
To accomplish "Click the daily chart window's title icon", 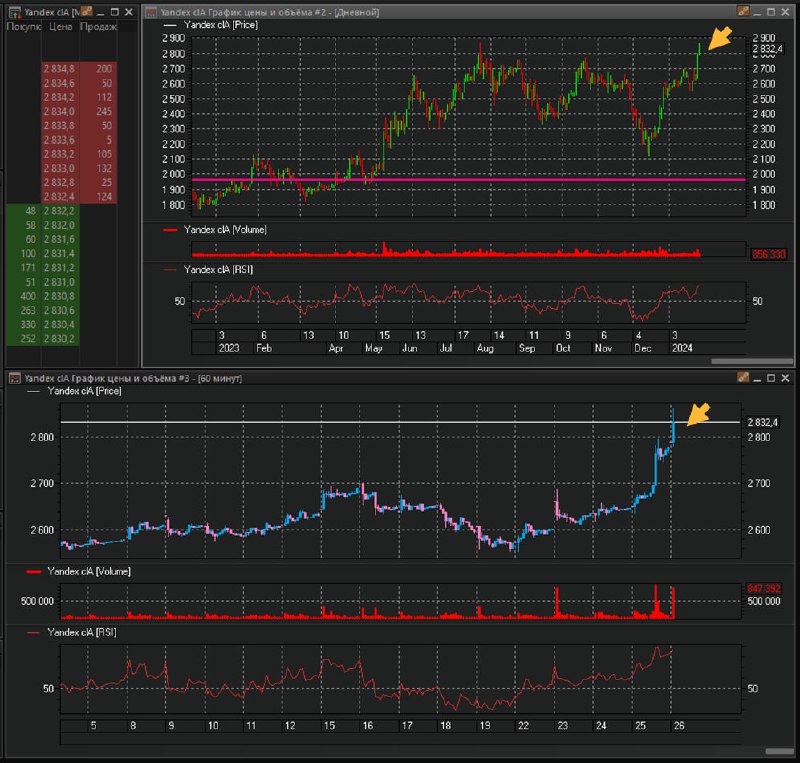I will click(151, 12).
